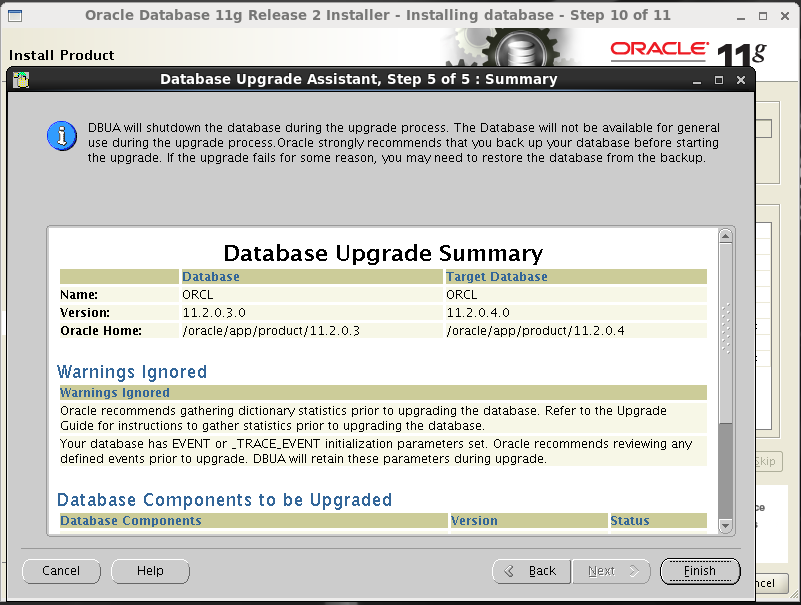Click the disabled Next button

click(x=611, y=571)
